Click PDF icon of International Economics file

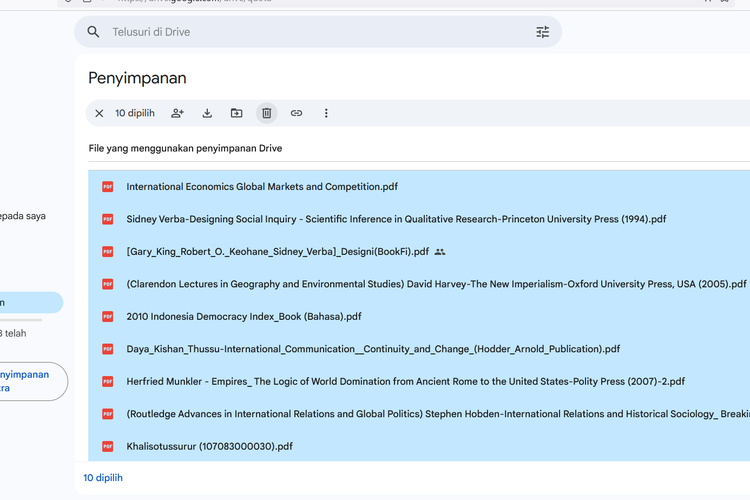coord(108,187)
